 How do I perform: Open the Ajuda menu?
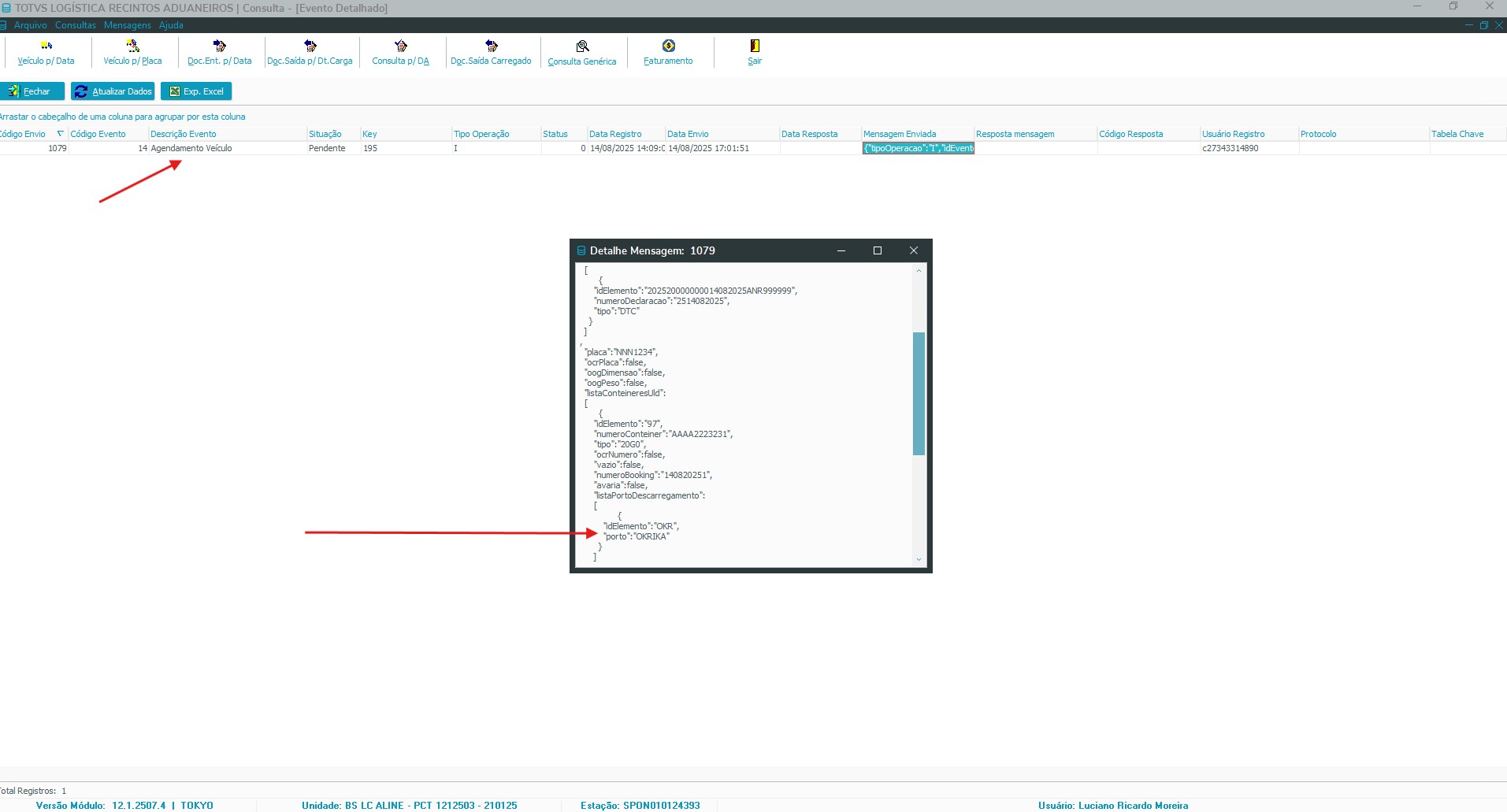[171, 25]
